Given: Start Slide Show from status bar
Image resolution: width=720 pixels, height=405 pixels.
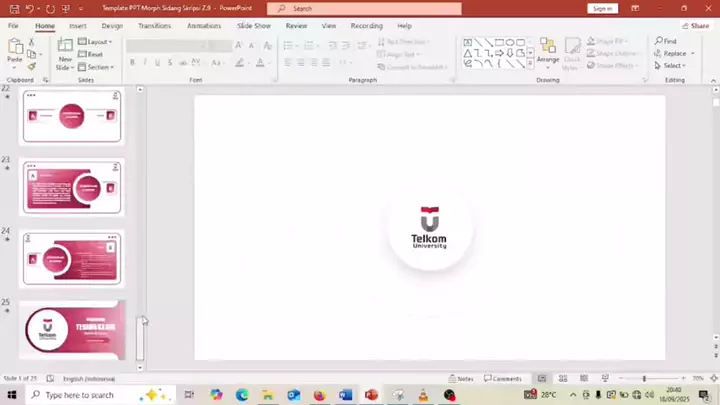Looking at the screenshot, I should click(605, 378).
